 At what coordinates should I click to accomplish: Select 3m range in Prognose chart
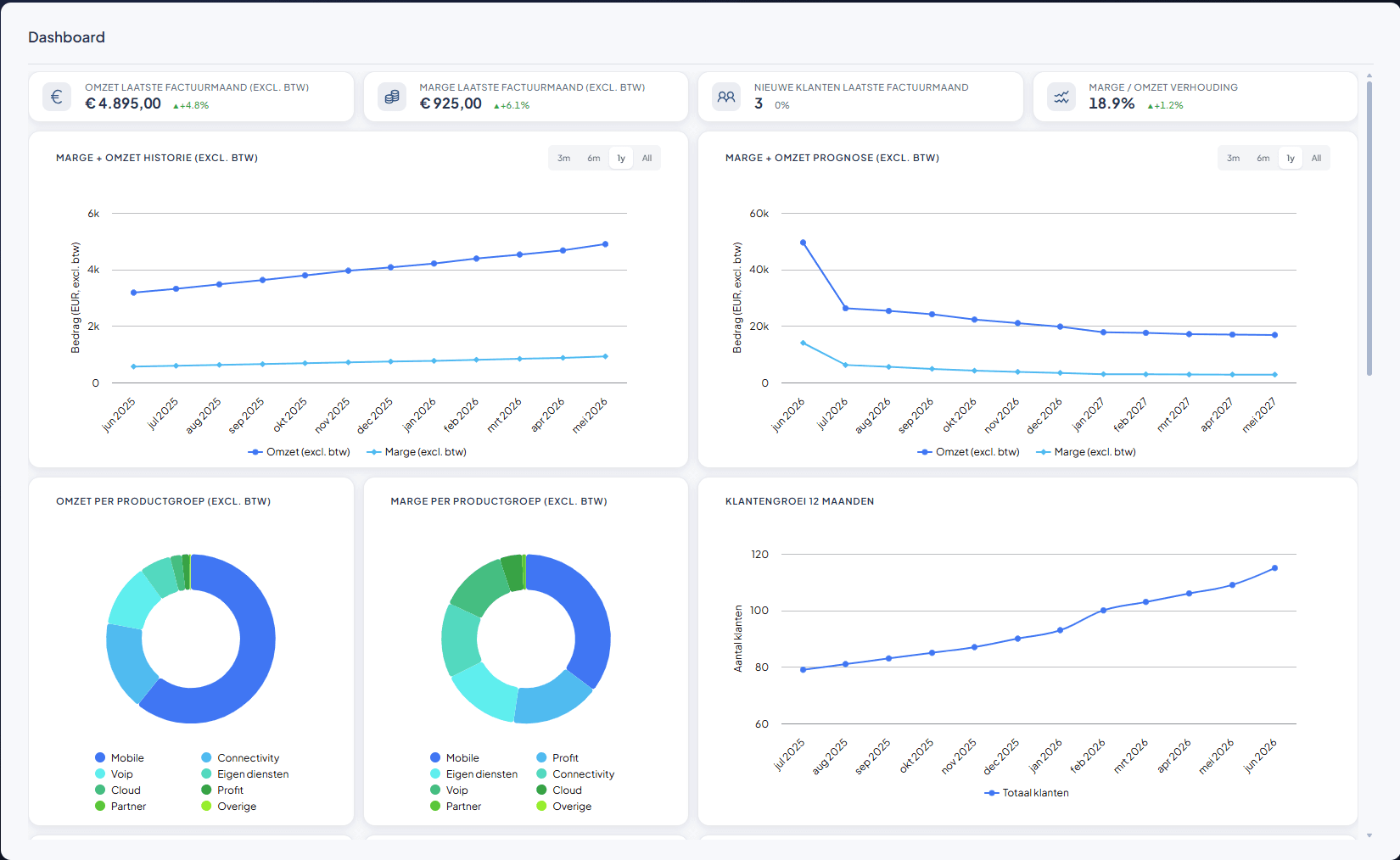[1233, 159]
